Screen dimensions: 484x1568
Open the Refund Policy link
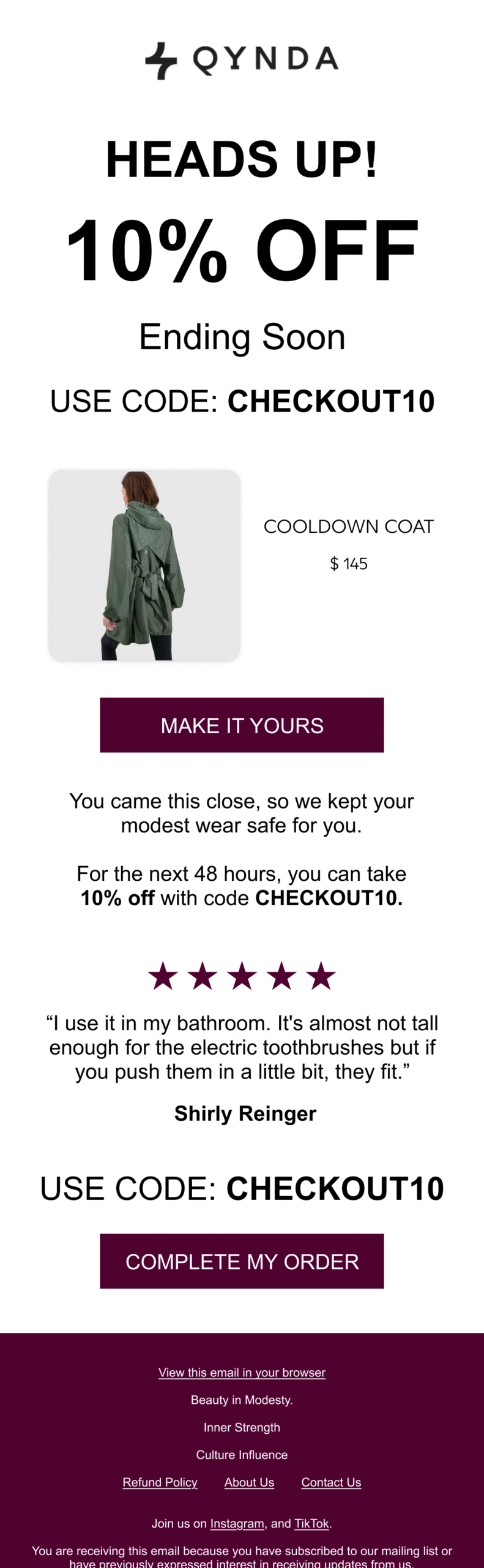(160, 1482)
